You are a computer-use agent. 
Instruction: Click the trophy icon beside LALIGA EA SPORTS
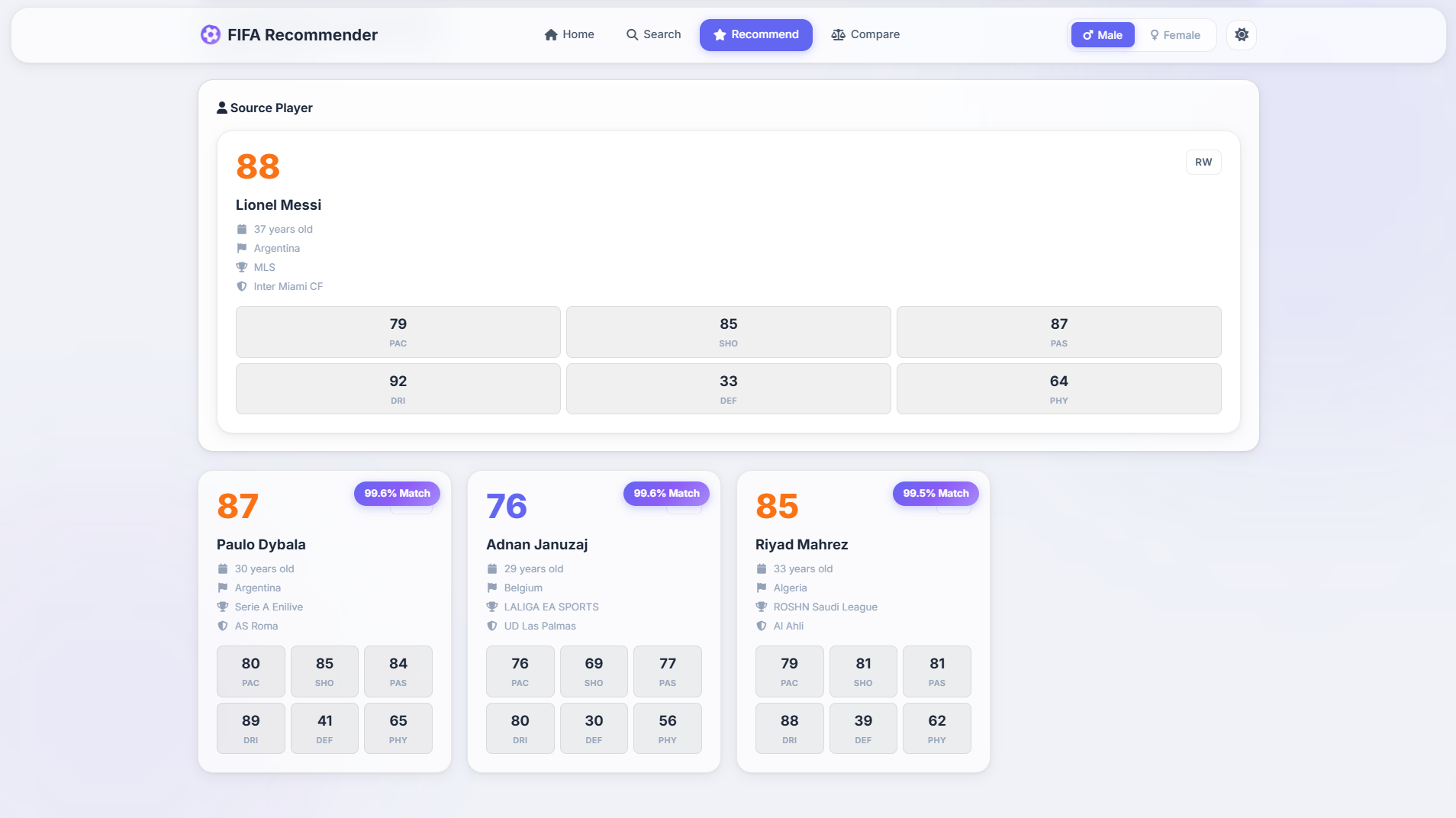[x=492, y=607]
